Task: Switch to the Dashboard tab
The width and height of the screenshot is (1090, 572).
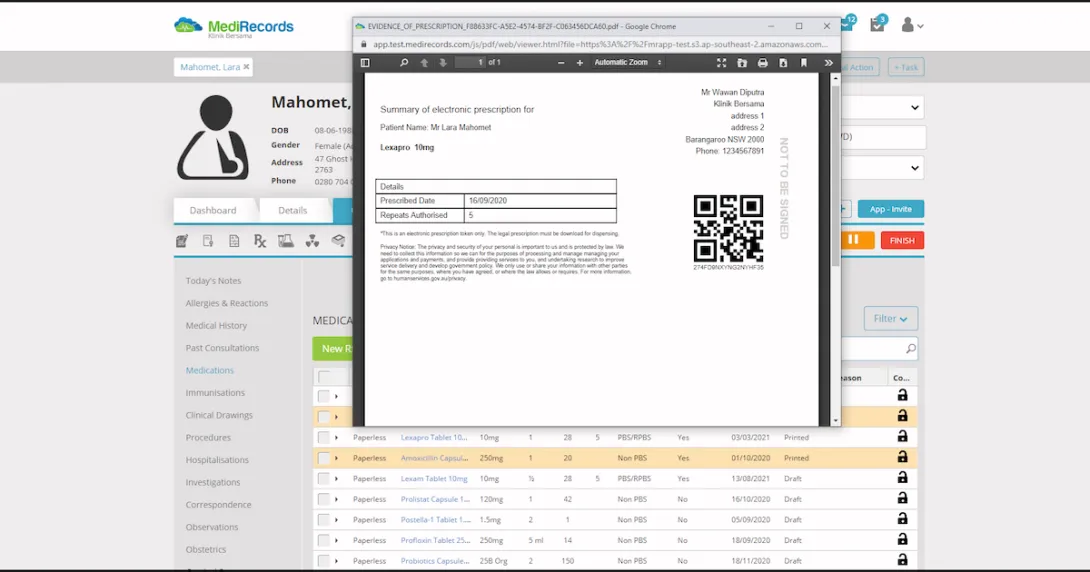Action: click(x=213, y=210)
